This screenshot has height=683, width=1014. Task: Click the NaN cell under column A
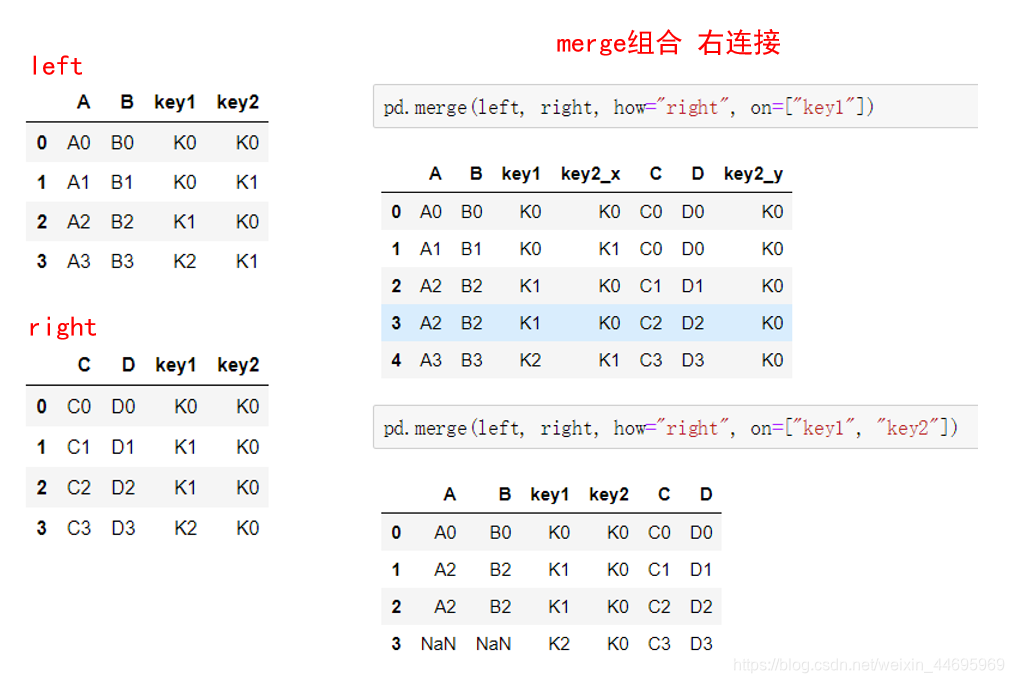[438, 644]
